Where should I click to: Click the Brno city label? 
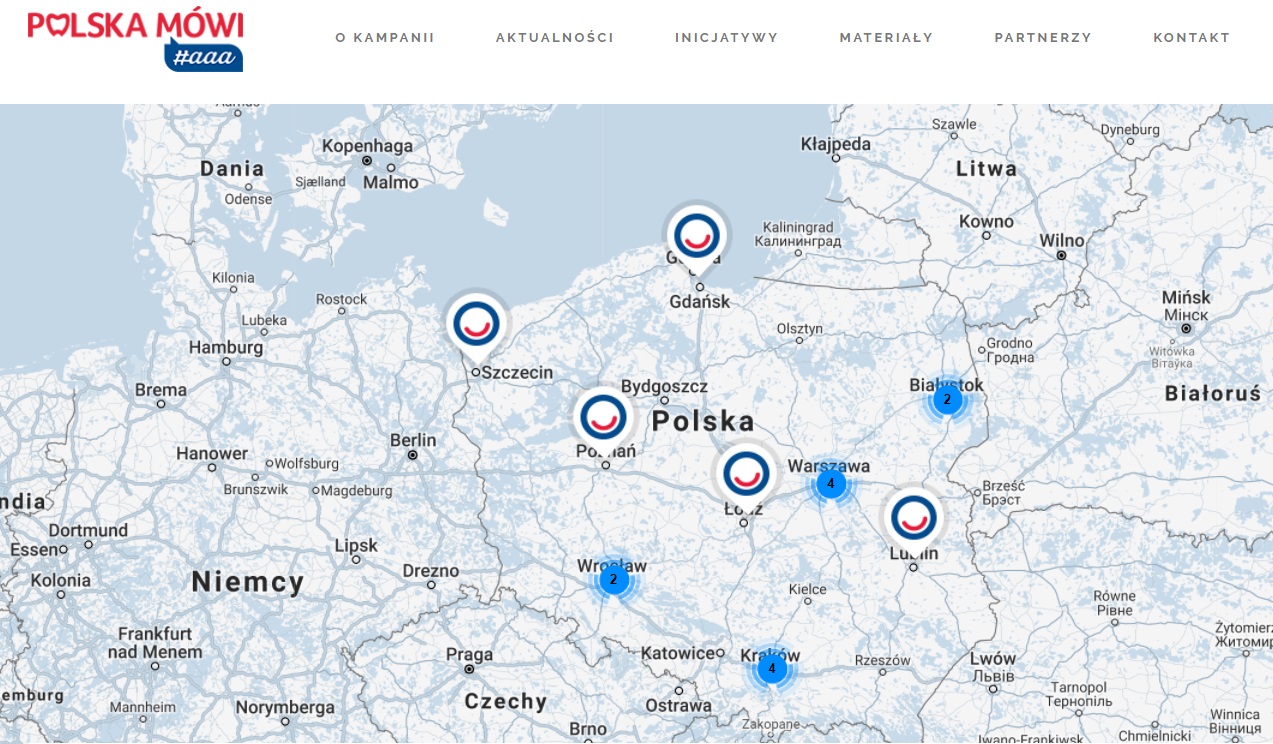click(588, 729)
